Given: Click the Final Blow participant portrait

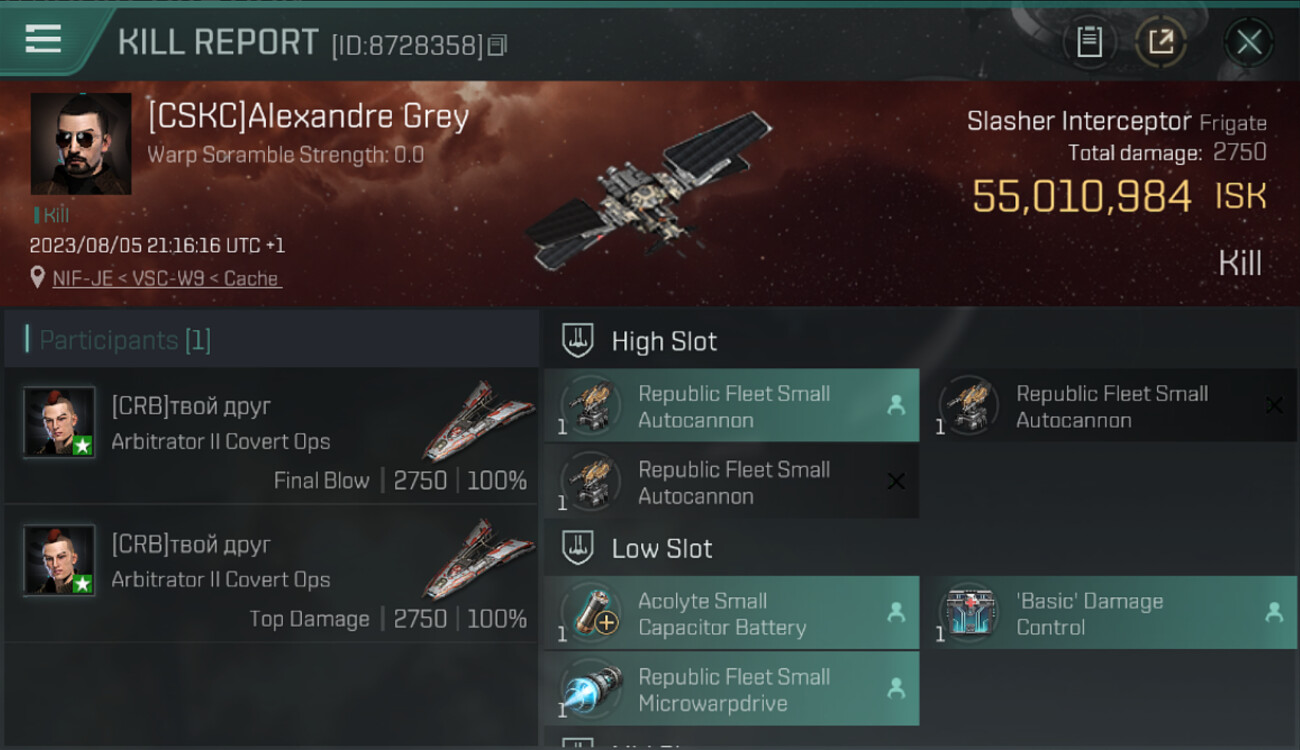Looking at the screenshot, I should coord(59,422).
